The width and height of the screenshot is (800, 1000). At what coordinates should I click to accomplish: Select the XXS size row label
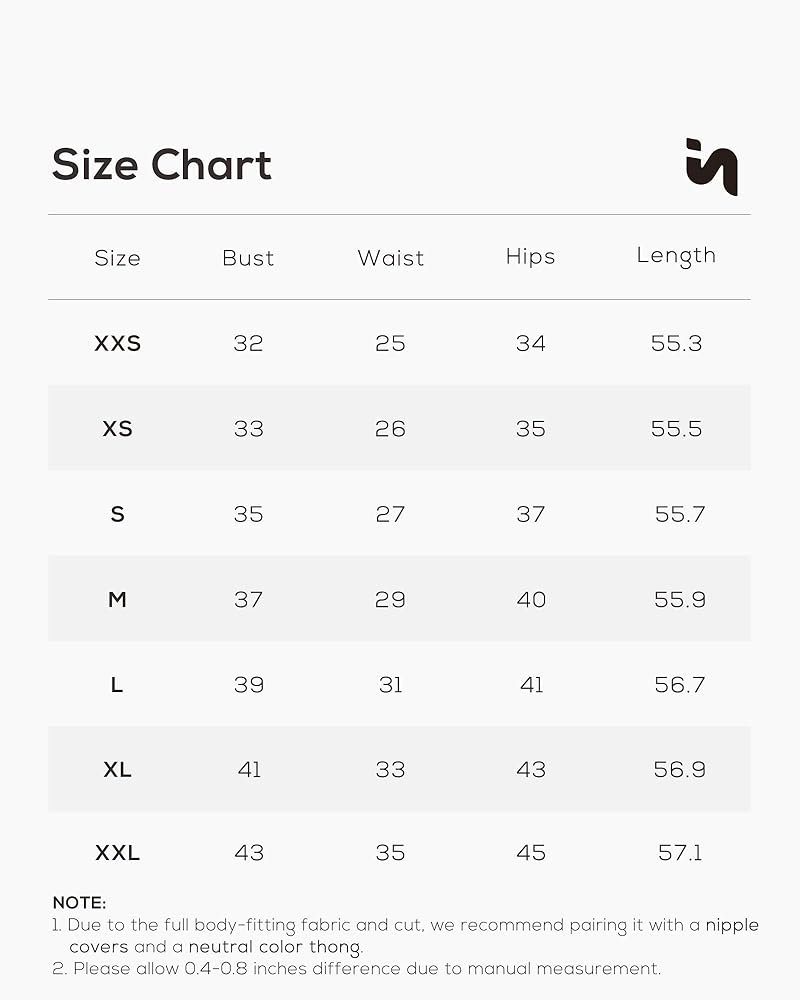[x=118, y=343]
